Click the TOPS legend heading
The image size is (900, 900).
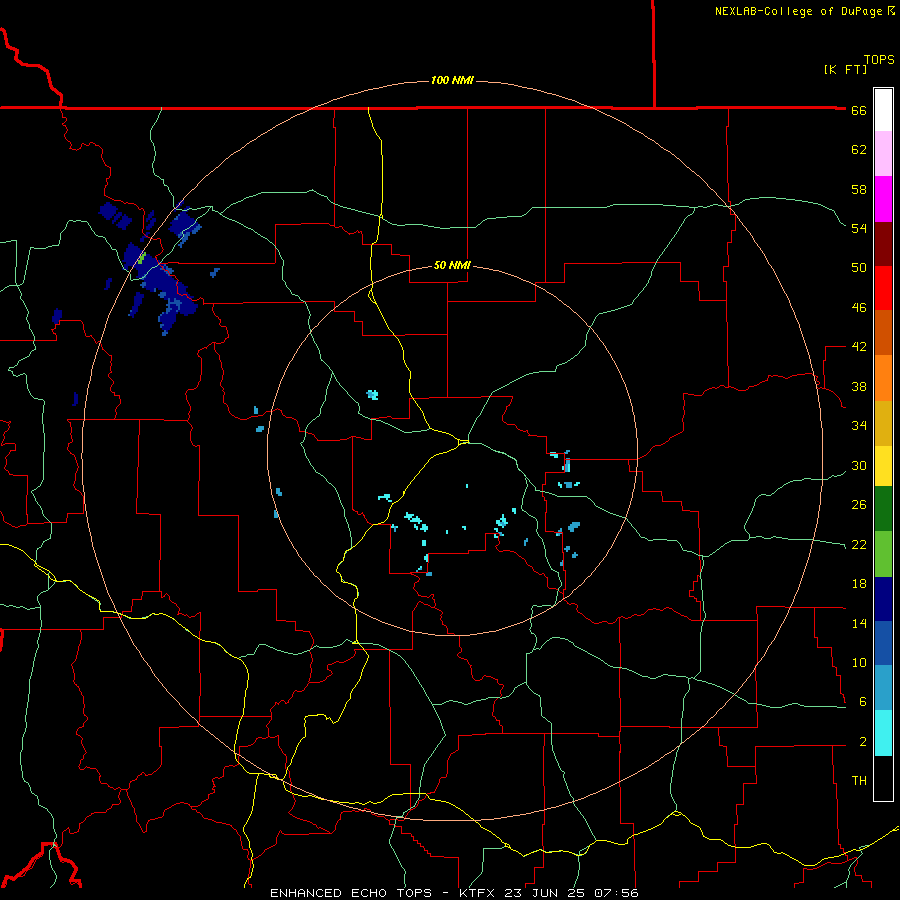879,59
